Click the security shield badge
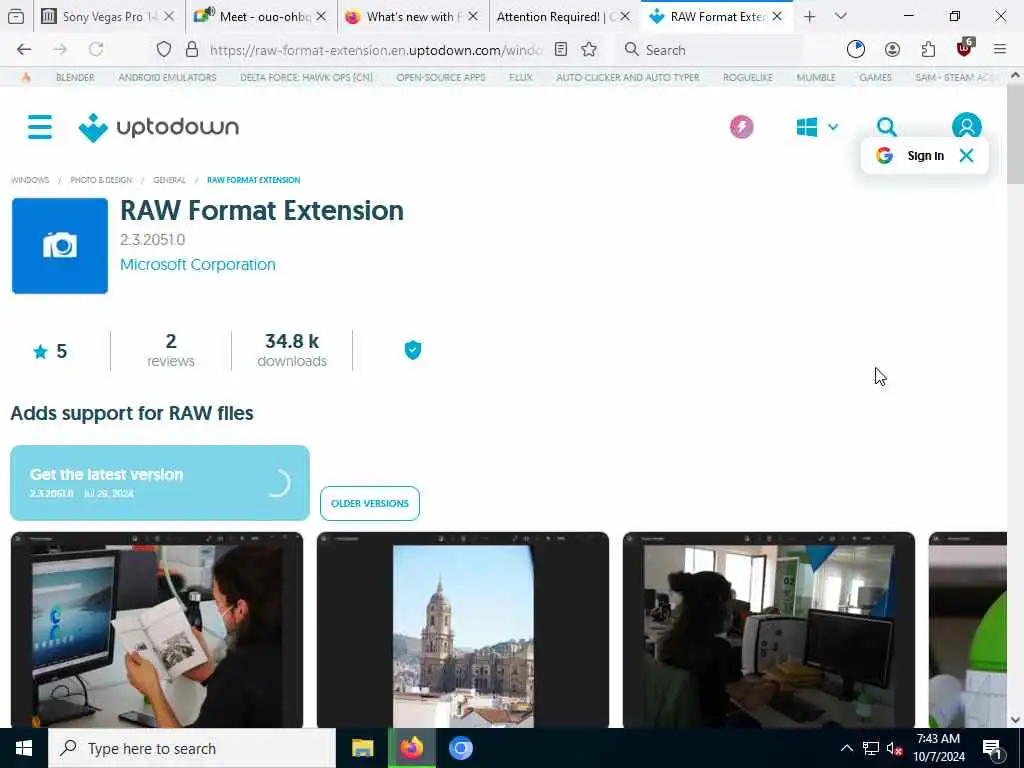The height and width of the screenshot is (768, 1024). pos(413,350)
